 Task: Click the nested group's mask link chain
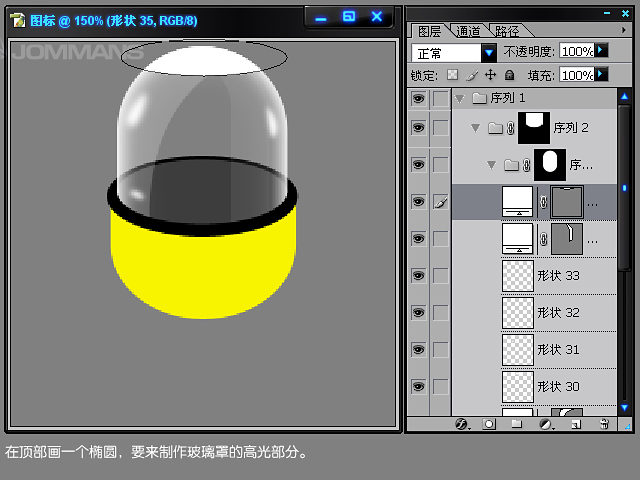click(527, 165)
